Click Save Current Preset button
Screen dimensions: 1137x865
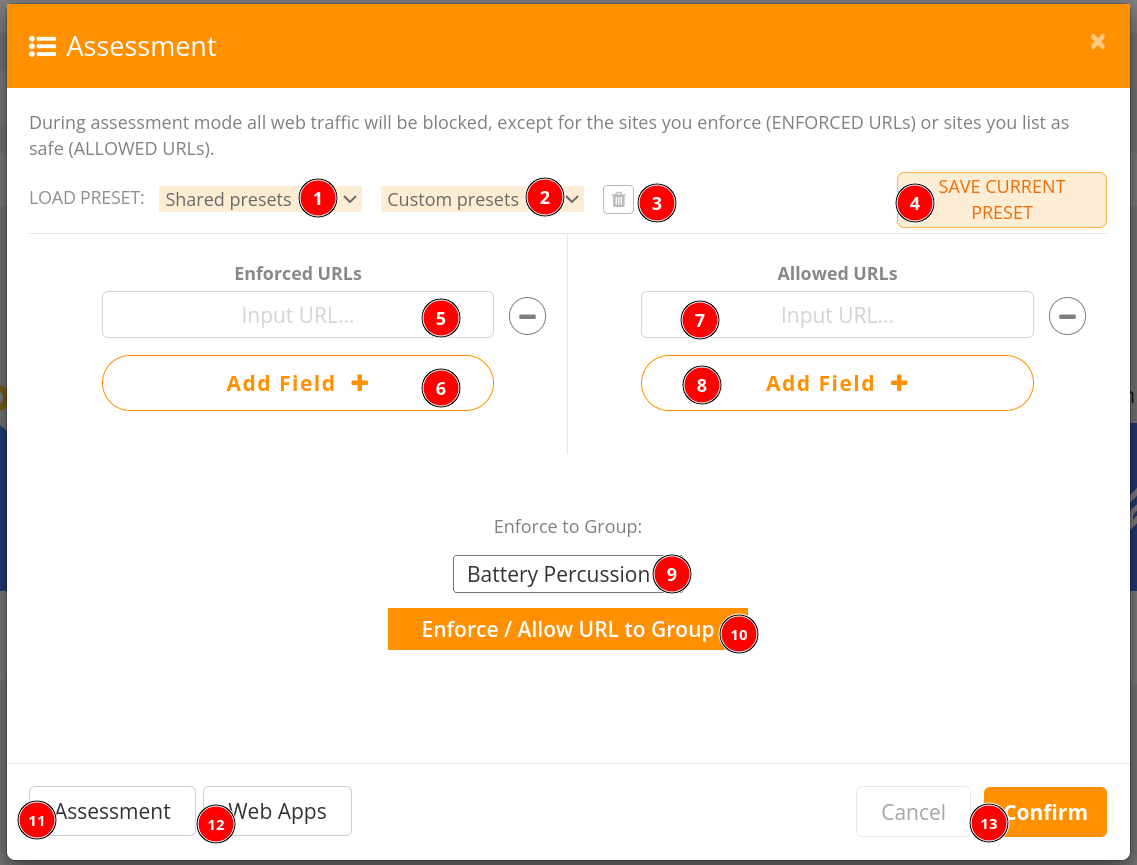pyautogui.click(x=1001, y=200)
